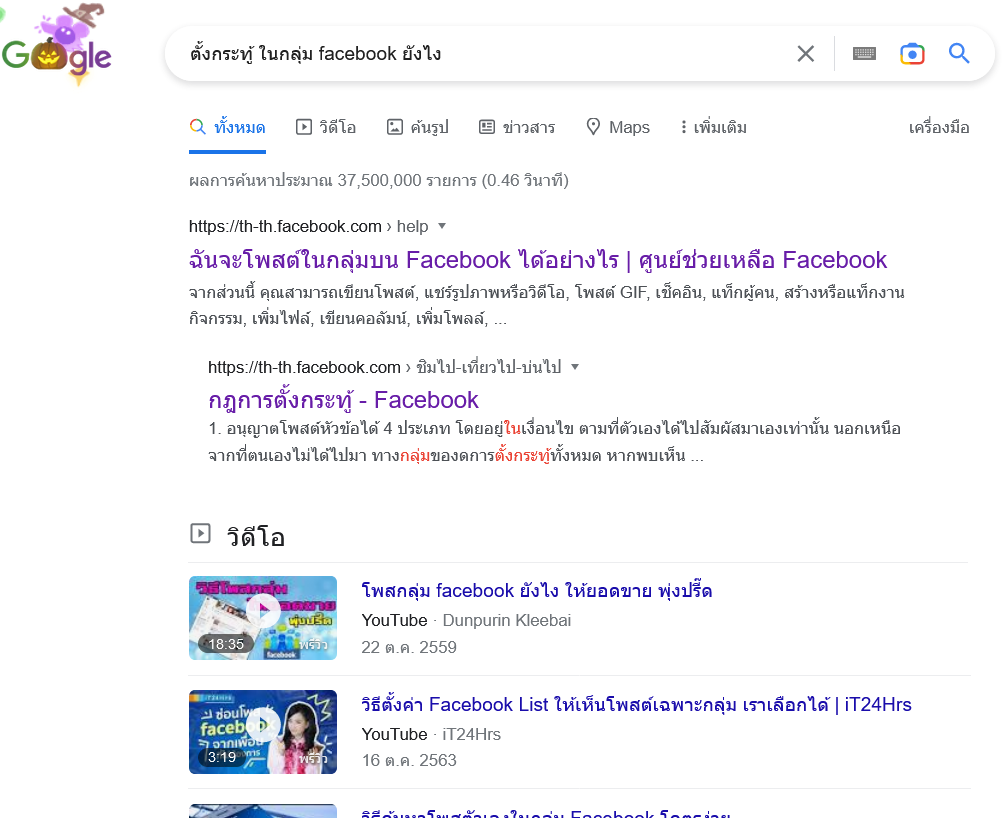Switch to the ค้นรูป images tab
The width and height of the screenshot is (1002, 818).
418,127
